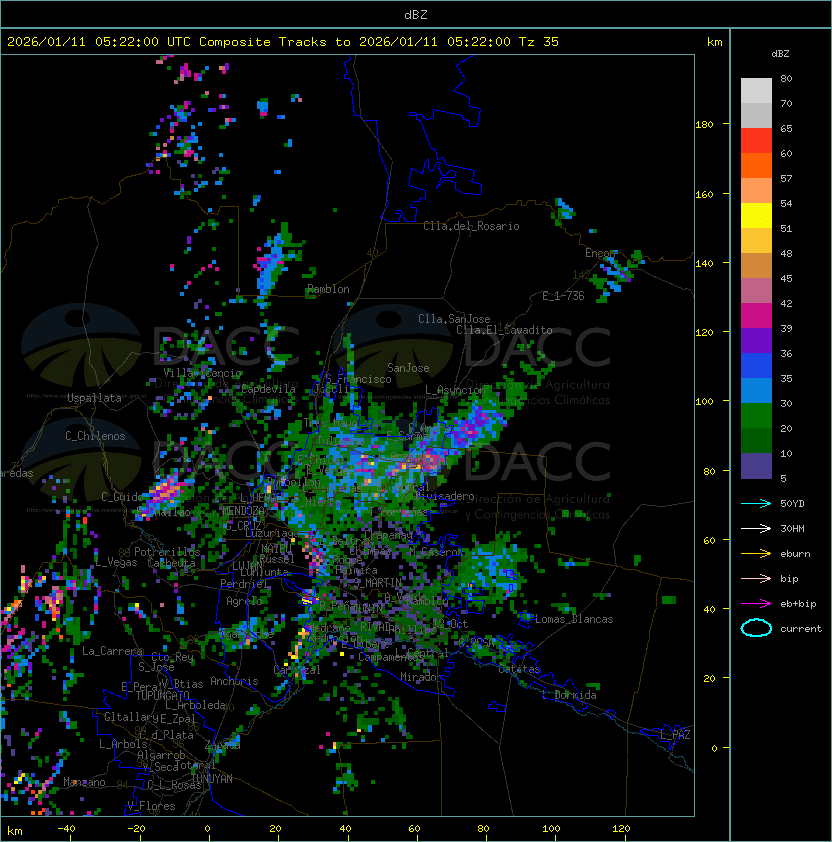Click the magenta eb+bip arrow in legend

(x=756, y=604)
